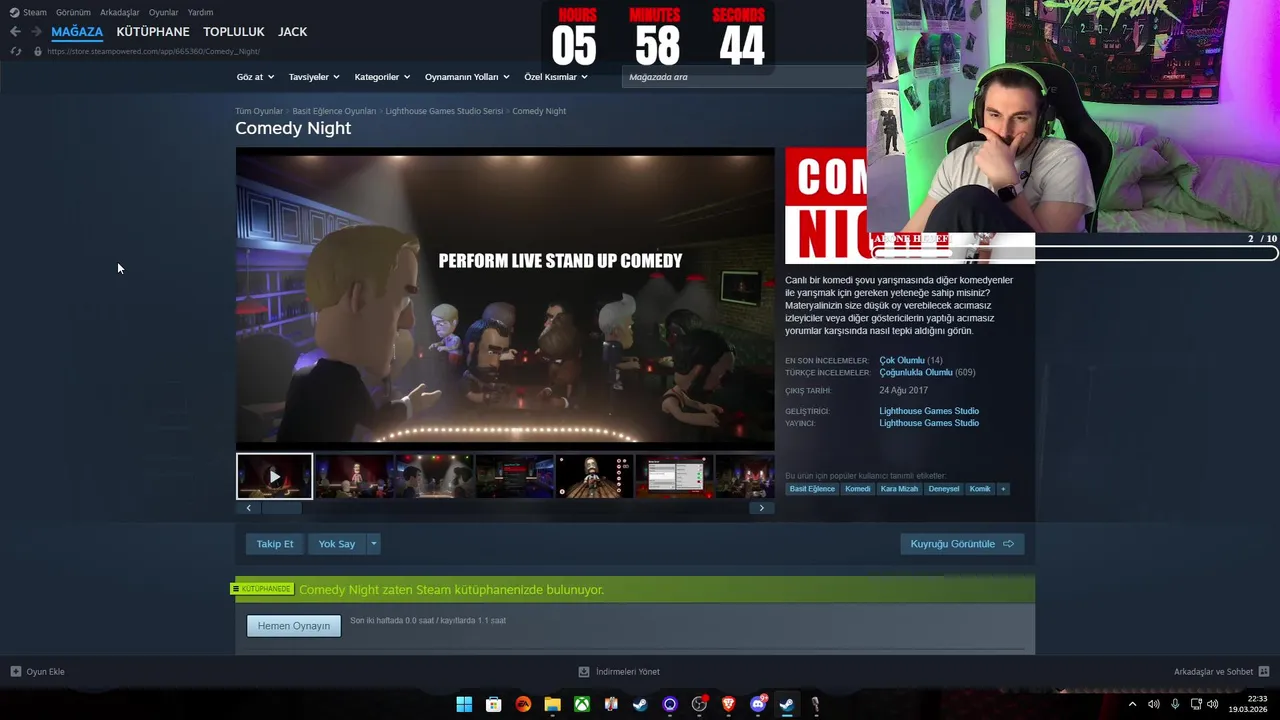Select the Komedi tag
The image size is (1280, 720).
point(858,489)
